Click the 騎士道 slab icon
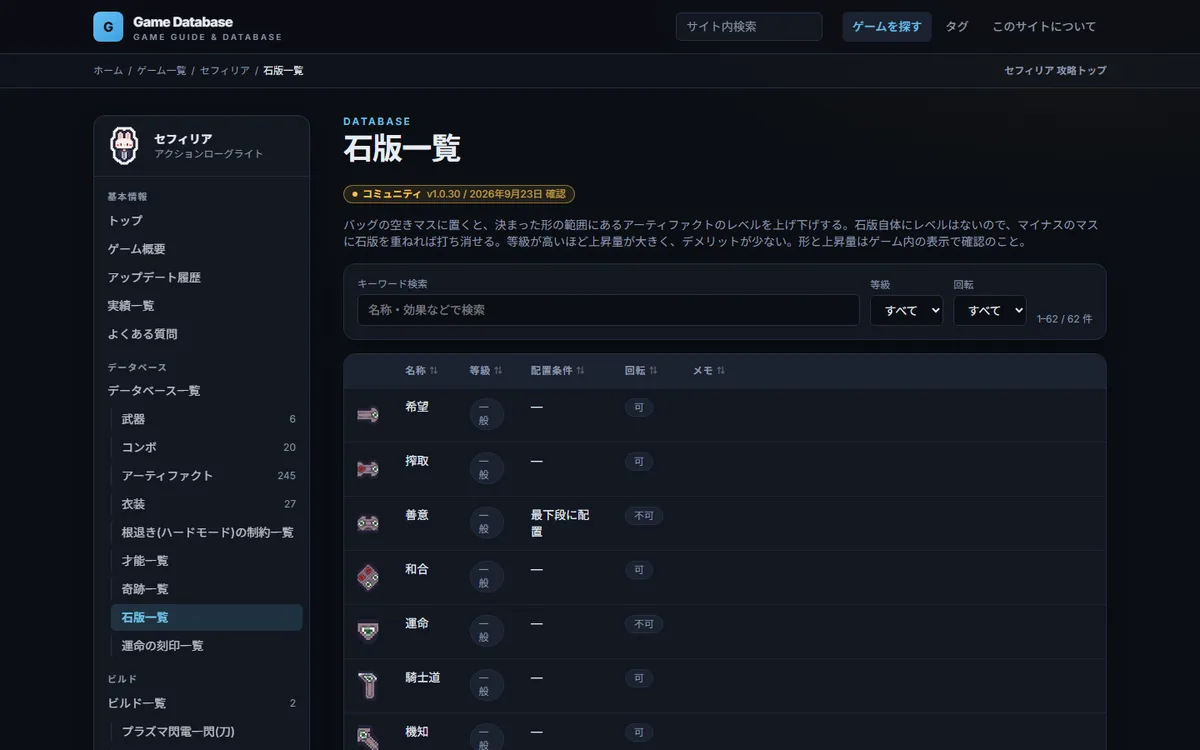Image resolution: width=1200 pixels, height=750 pixels. click(x=368, y=685)
